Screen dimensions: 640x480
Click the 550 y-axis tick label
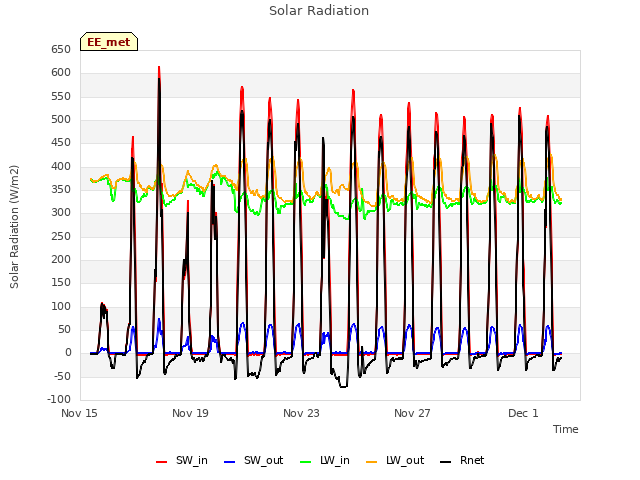click(61, 96)
